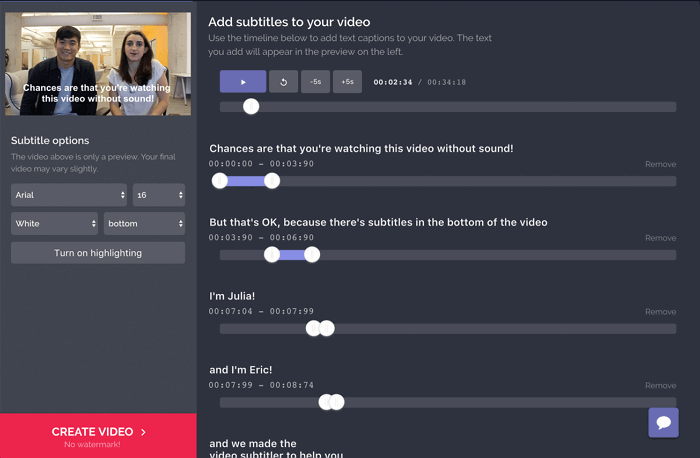700x458 pixels.
Task: Click the restart/rewind icon
Action: [x=284, y=82]
